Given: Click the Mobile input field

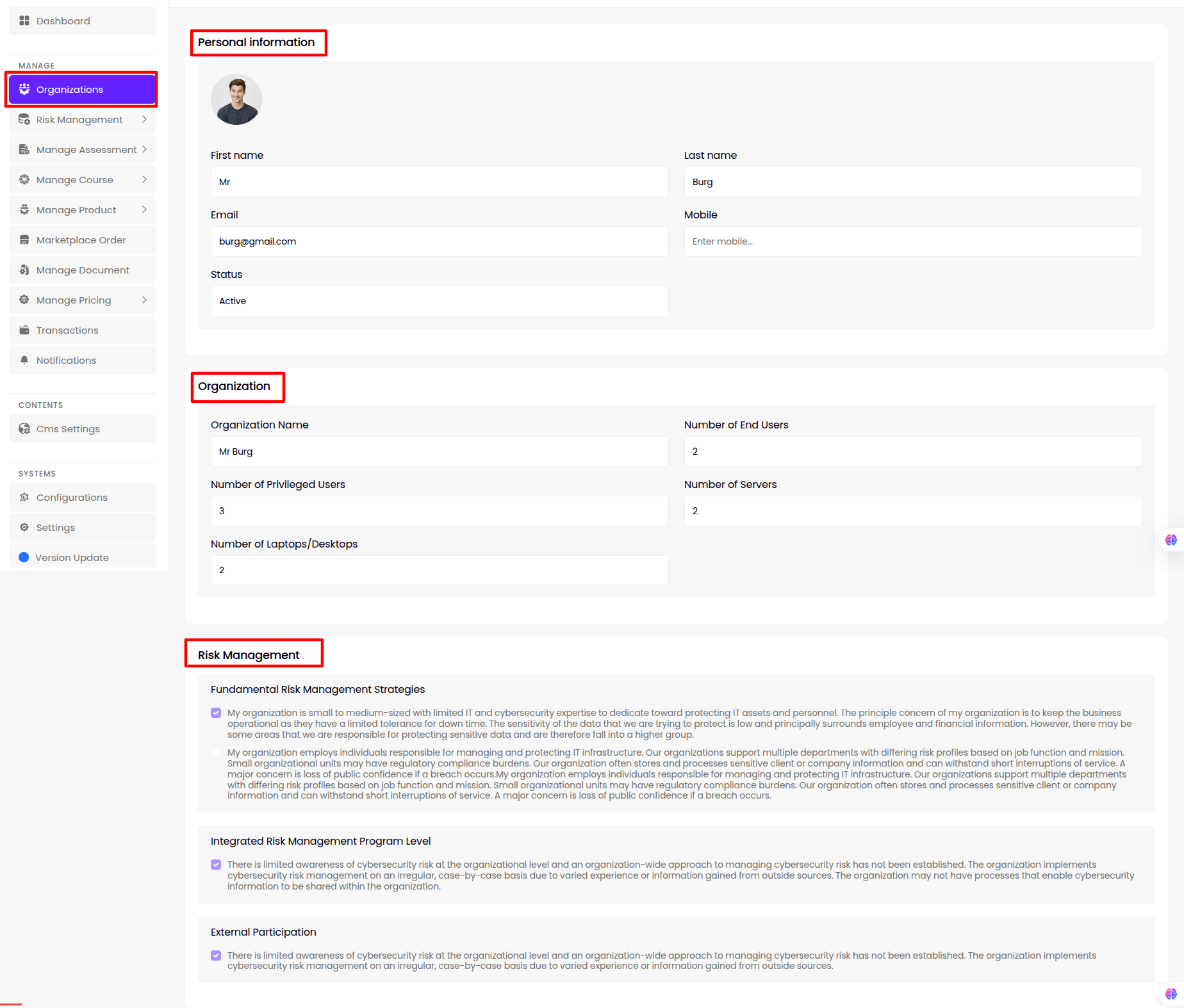Looking at the screenshot, I should [912, 241].
